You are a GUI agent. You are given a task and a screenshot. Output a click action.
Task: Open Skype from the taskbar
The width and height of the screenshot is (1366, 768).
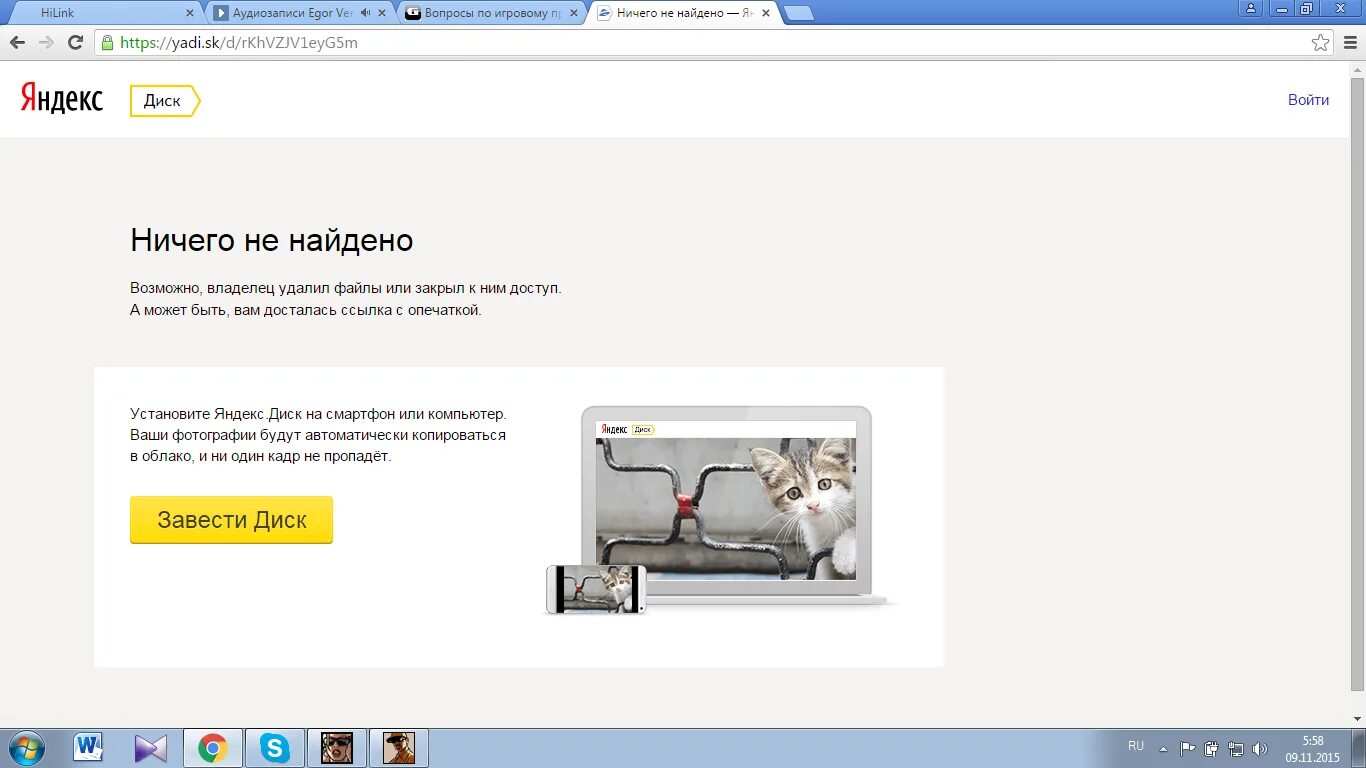point(274,748)
